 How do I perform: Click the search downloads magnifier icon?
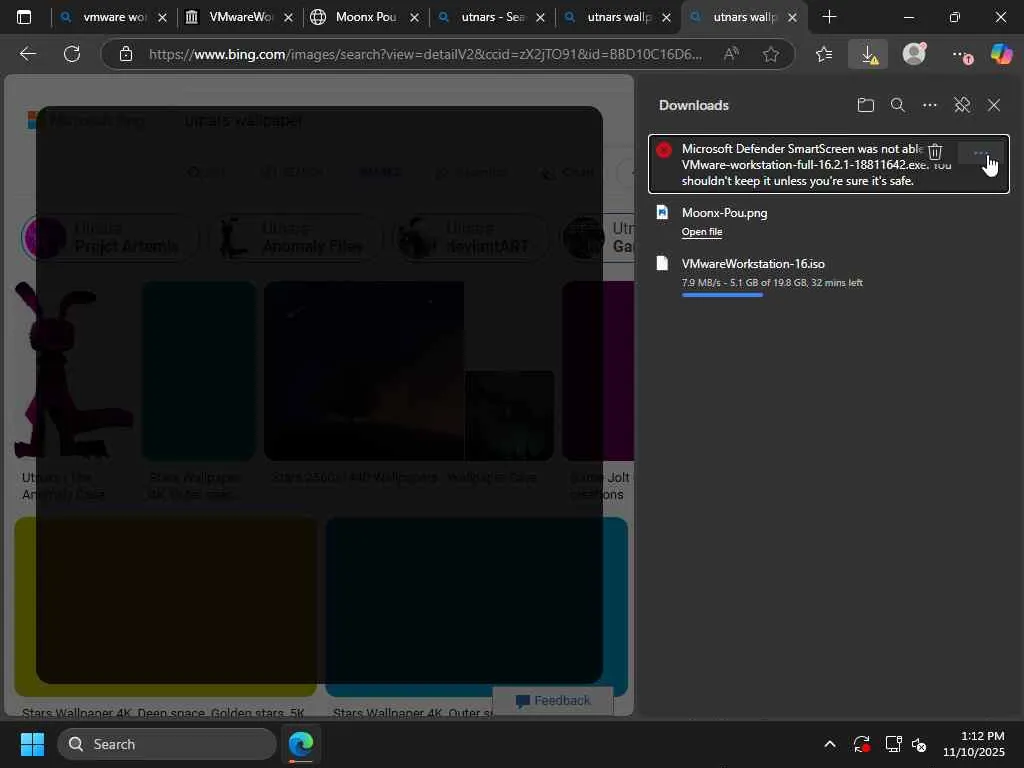(x=898, y=105)
